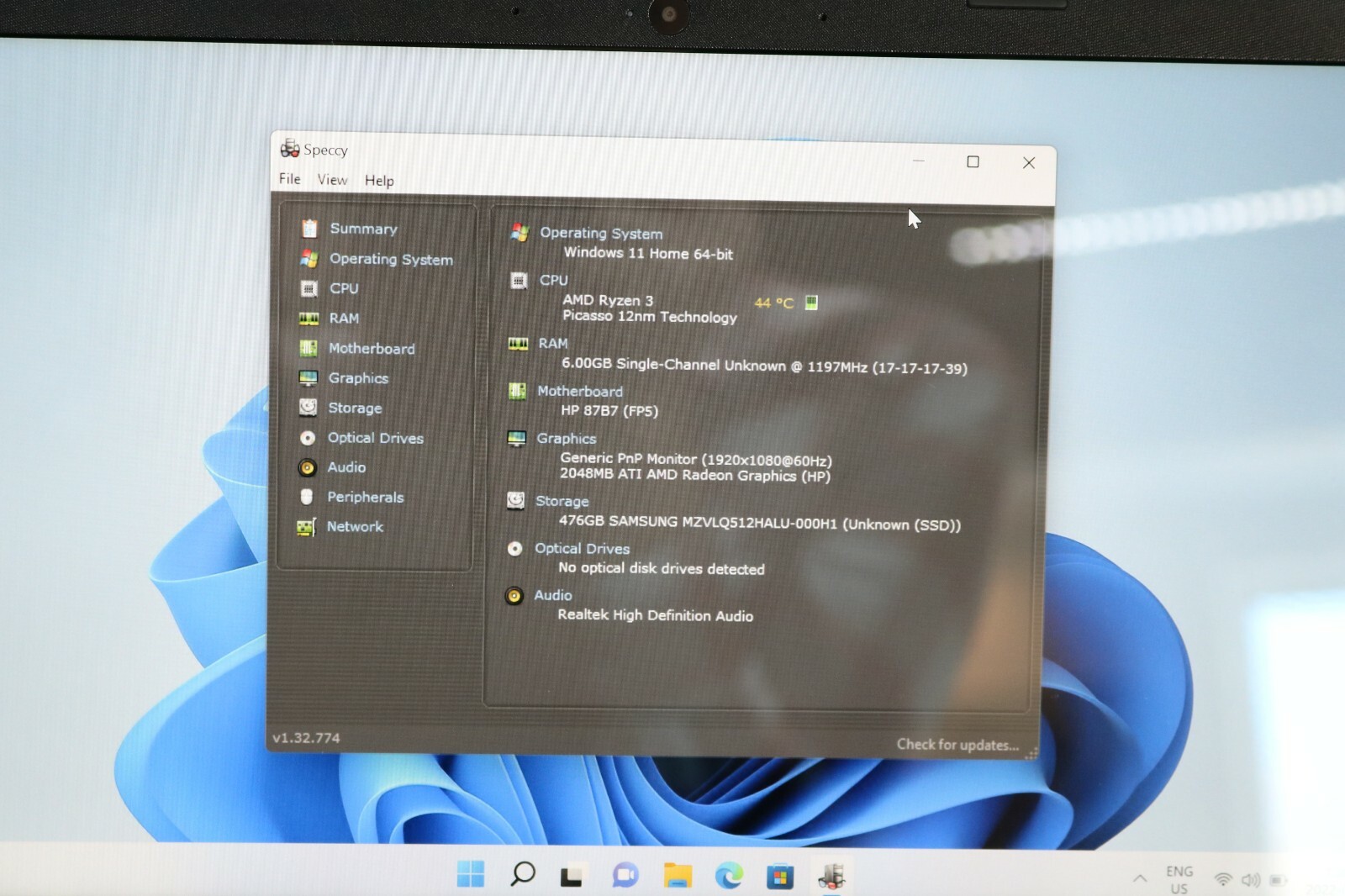Open Microsoft Store from the taskbar
1345x896 pixels.
[780, 877]
